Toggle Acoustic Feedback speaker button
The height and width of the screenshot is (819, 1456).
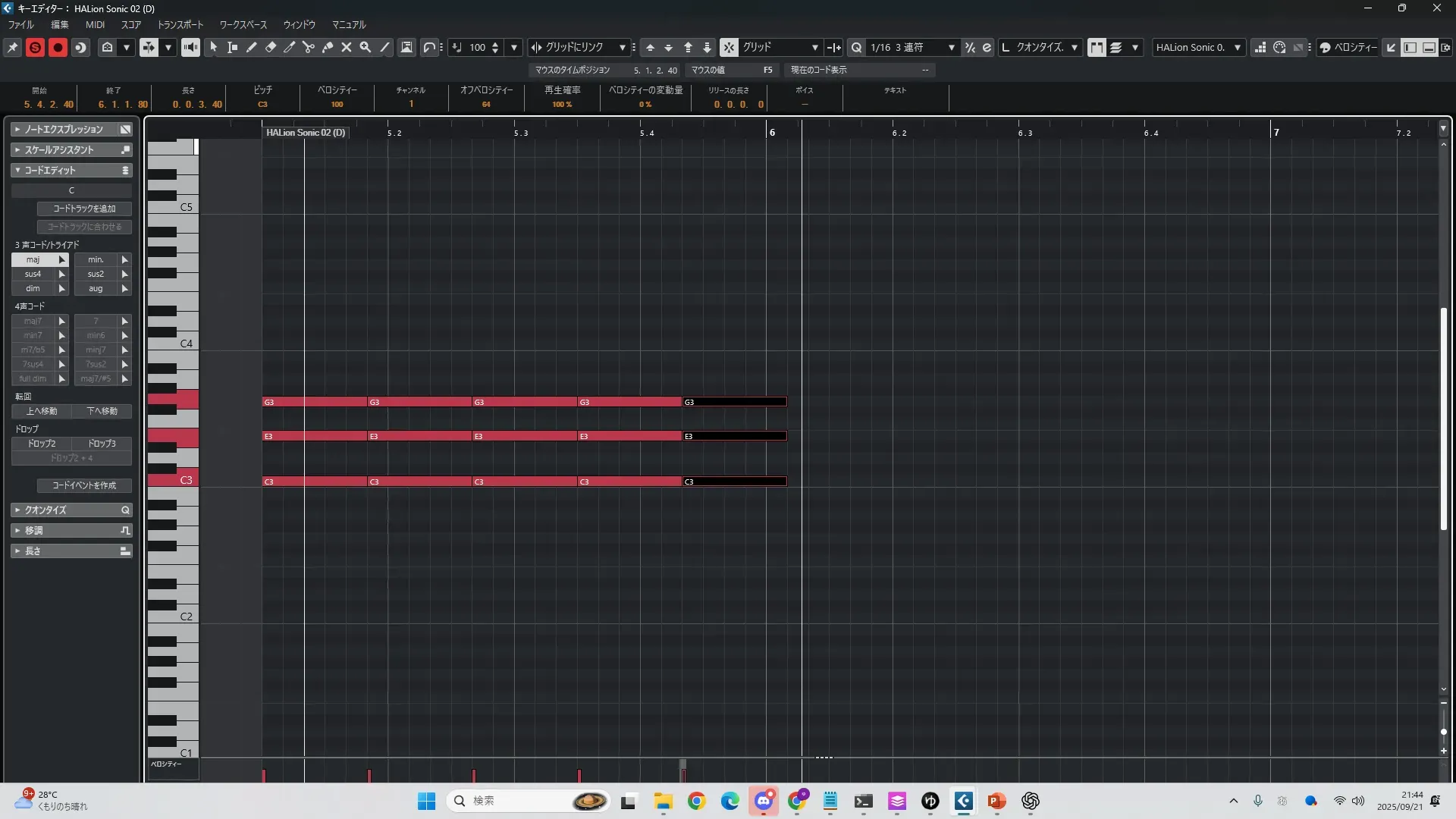tap(190, 47)
